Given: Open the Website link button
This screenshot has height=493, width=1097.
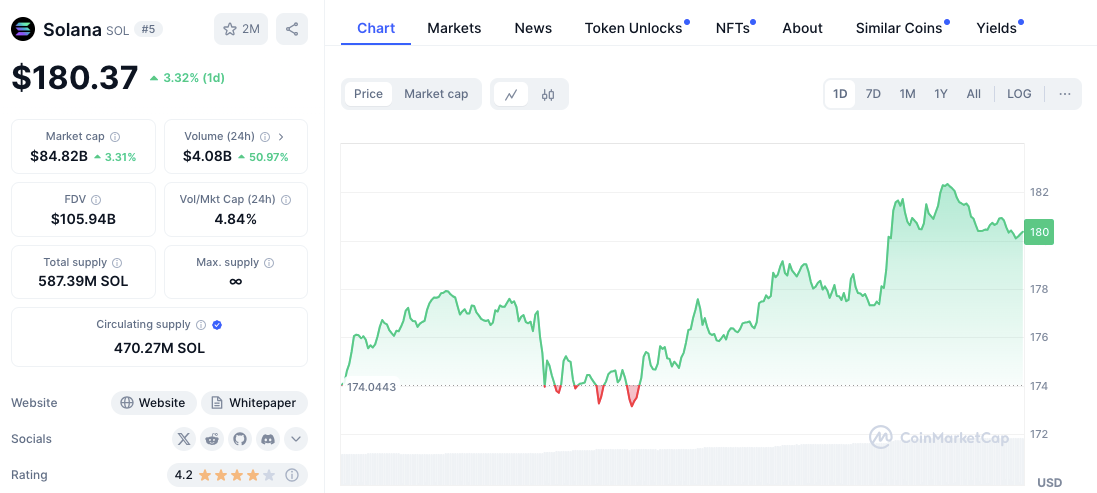Looking at the screenshot, I should pos(154,403).
